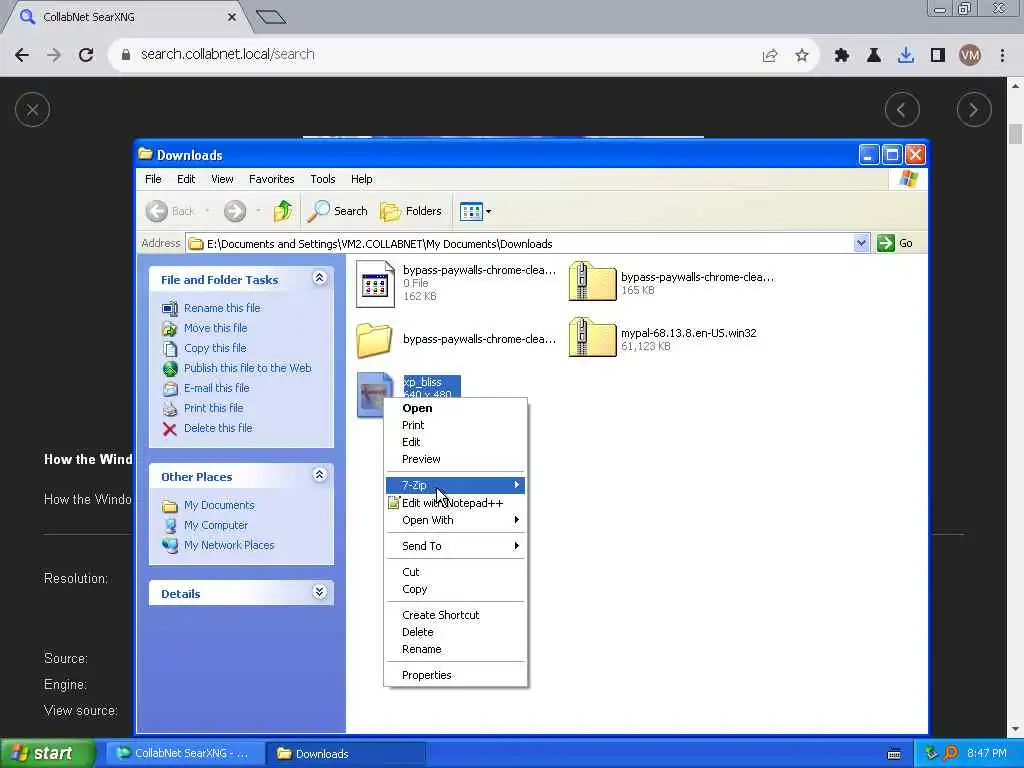Collapse the Other Places panel
Image resolution: width=1024 pixels, height=768 pixels.
(319, 475)
